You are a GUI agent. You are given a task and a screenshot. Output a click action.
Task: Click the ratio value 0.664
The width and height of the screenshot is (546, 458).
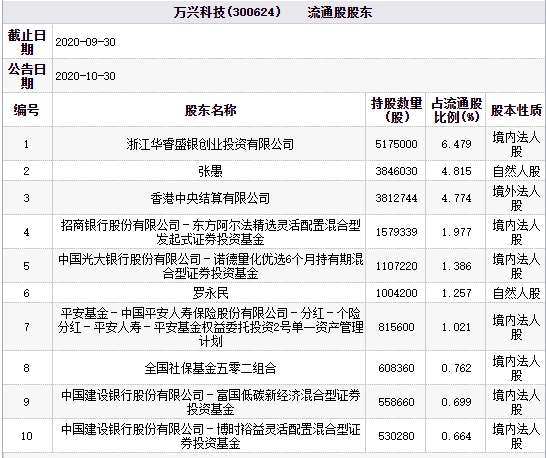tap(456, 436)
